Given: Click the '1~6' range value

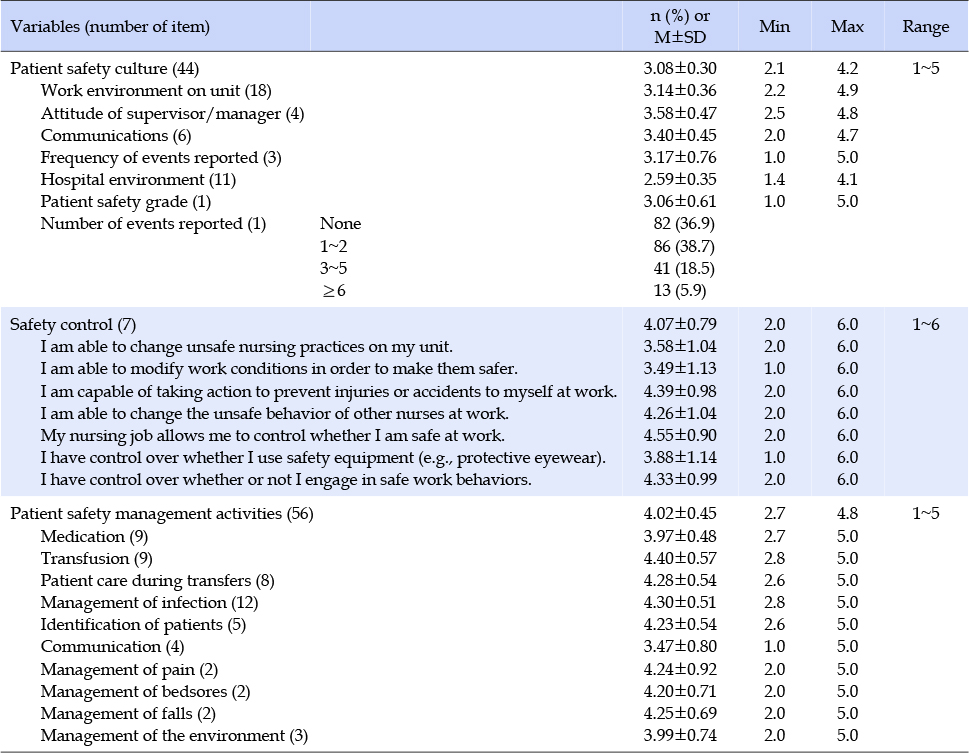Looking at the screenshot, I should pyautogui.click(x=925, y=325).
